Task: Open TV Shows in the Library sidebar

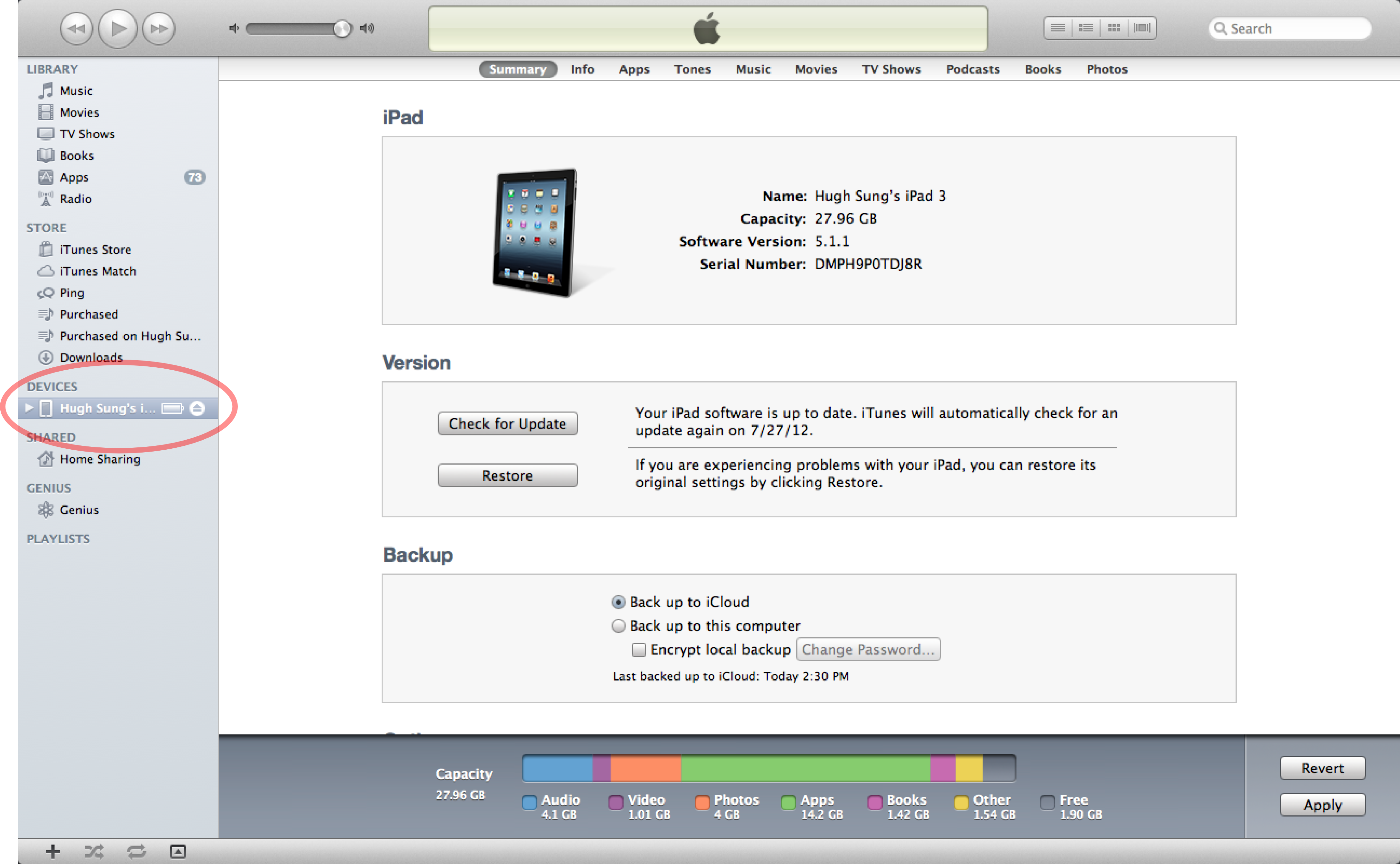Action: click(117, 134)
